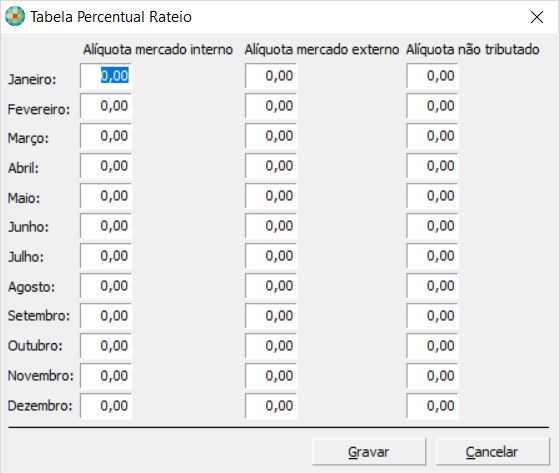Focus Agosto mercado interno field
This screenshot has height=473, width=559.
tap(106, 286)
